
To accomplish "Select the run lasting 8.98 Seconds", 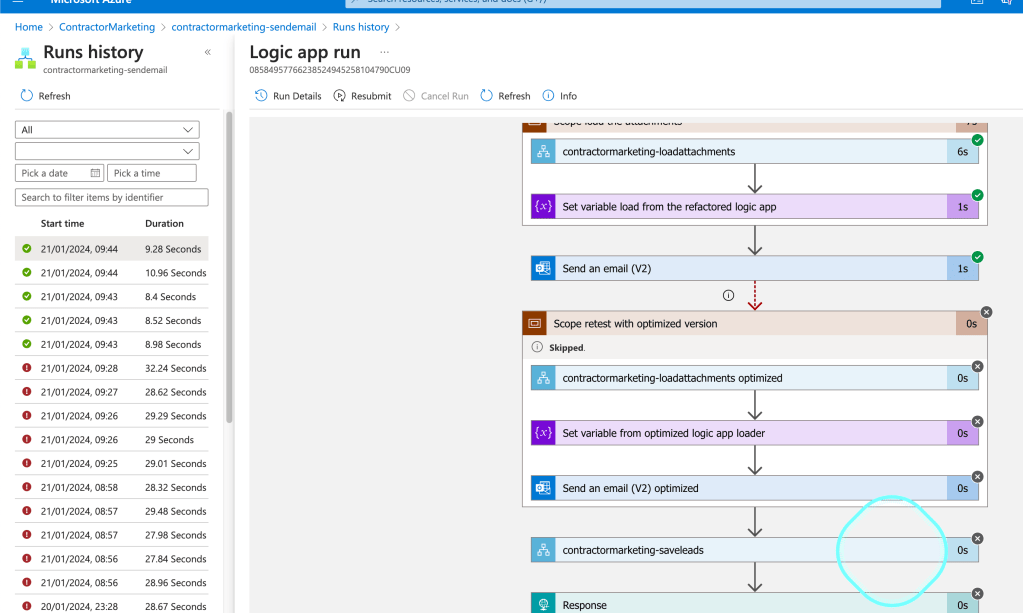I will pyautogui.click(x=112, y=344).
